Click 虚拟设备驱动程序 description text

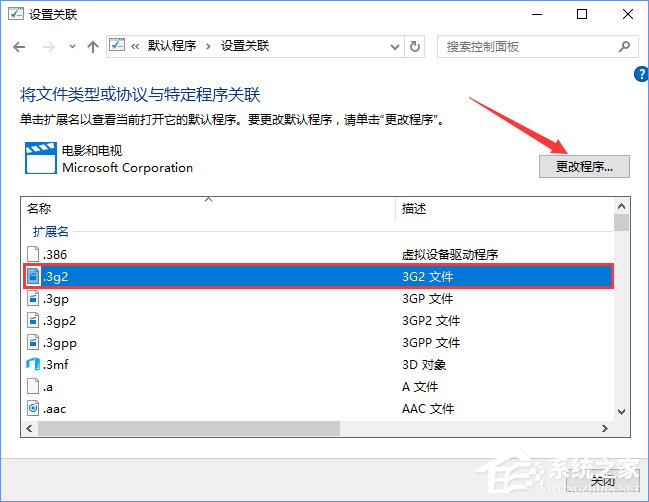(x=450, y=254)
